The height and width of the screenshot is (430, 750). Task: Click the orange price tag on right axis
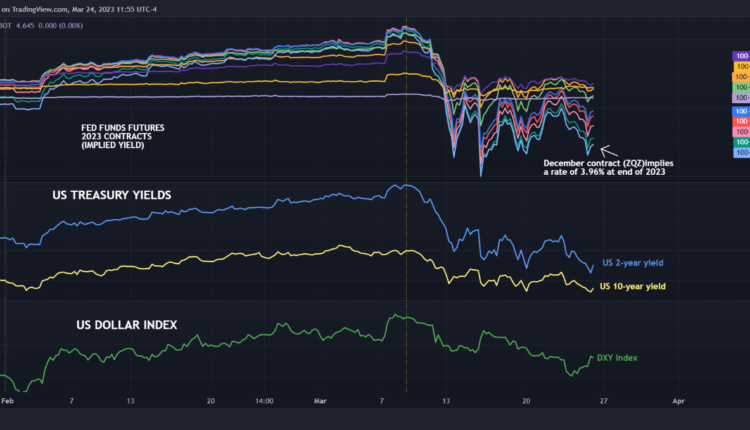[741, 76]
